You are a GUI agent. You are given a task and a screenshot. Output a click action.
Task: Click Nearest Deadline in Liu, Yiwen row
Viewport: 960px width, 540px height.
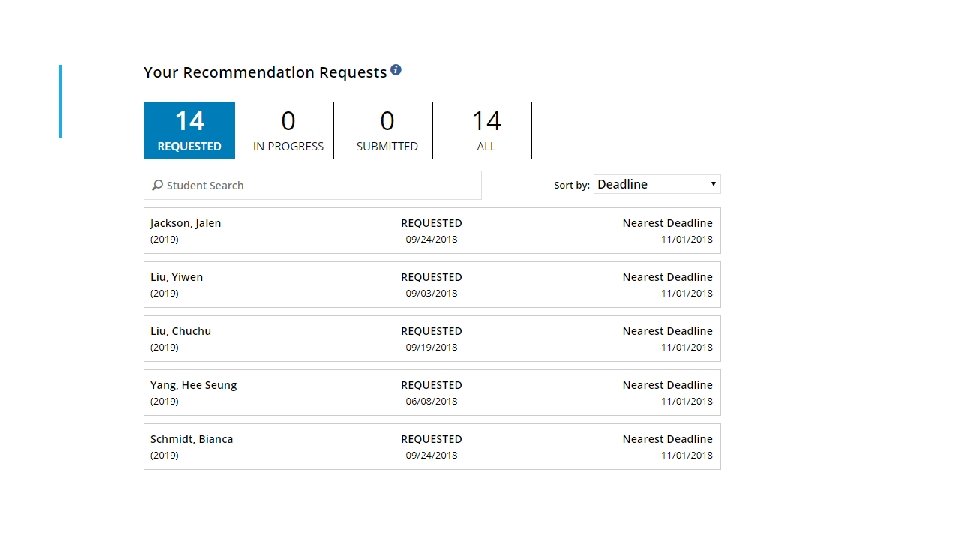click(668, 277)
